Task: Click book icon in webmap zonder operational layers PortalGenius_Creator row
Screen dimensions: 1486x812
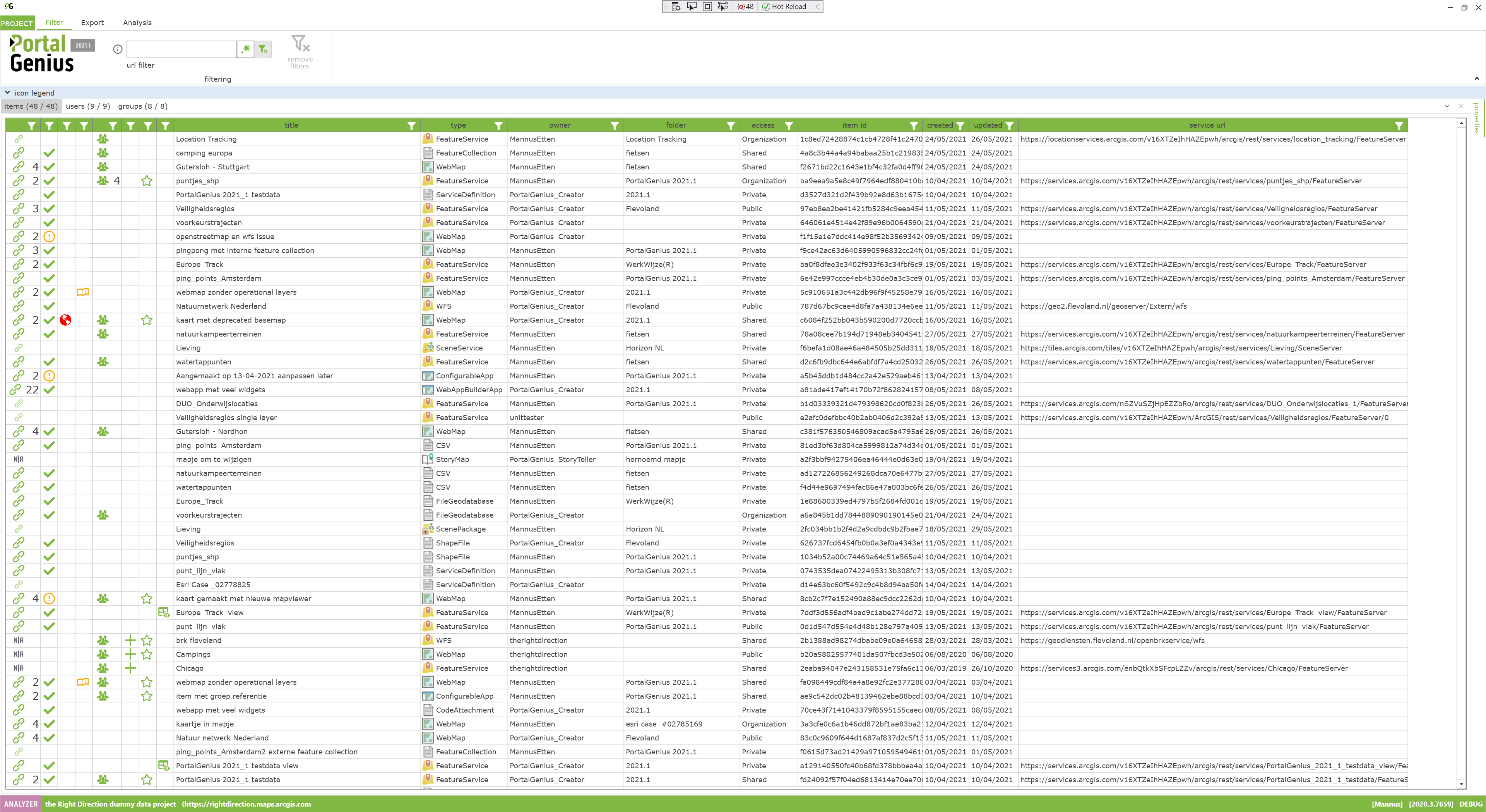Action: [x=83, y=292]
